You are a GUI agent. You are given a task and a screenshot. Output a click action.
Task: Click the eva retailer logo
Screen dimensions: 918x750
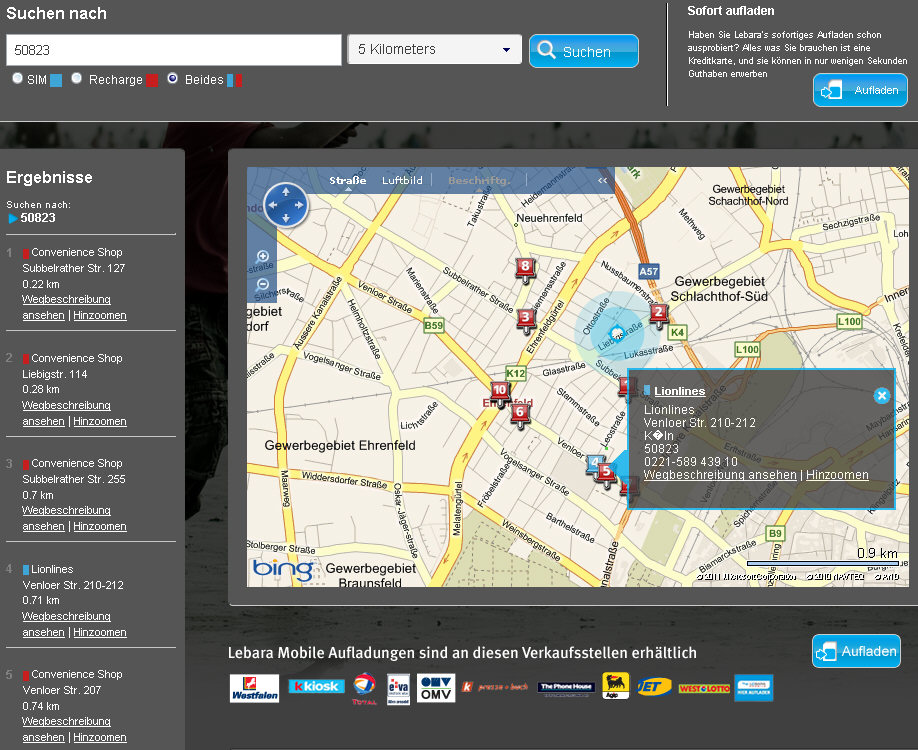point(399,689)
